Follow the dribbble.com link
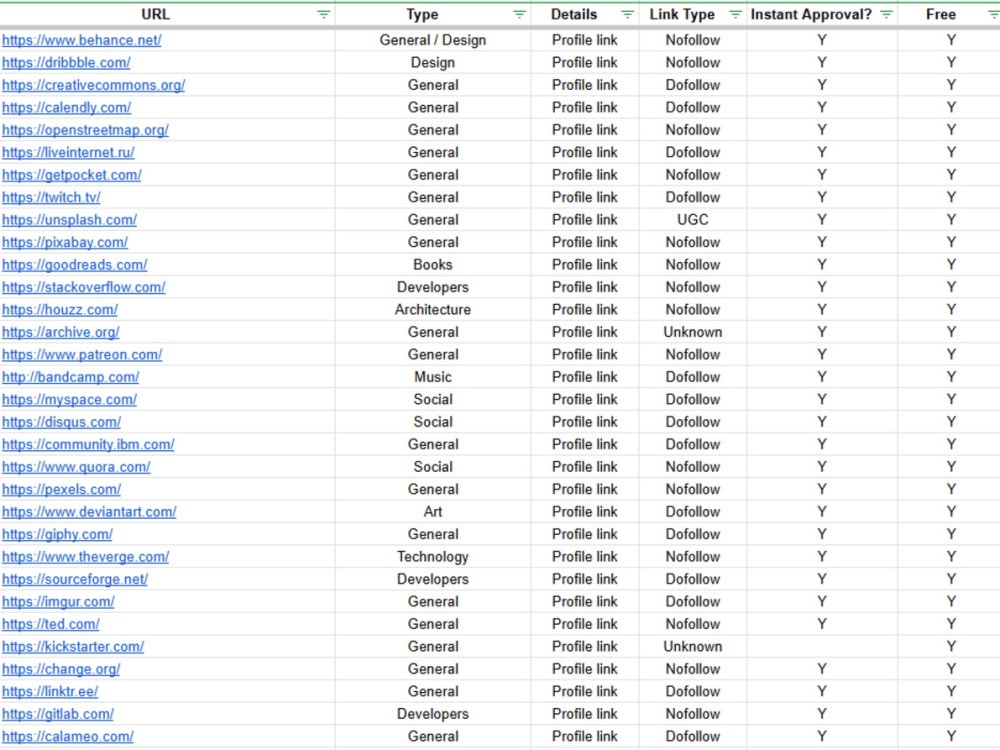 click(x=66, y=62)
